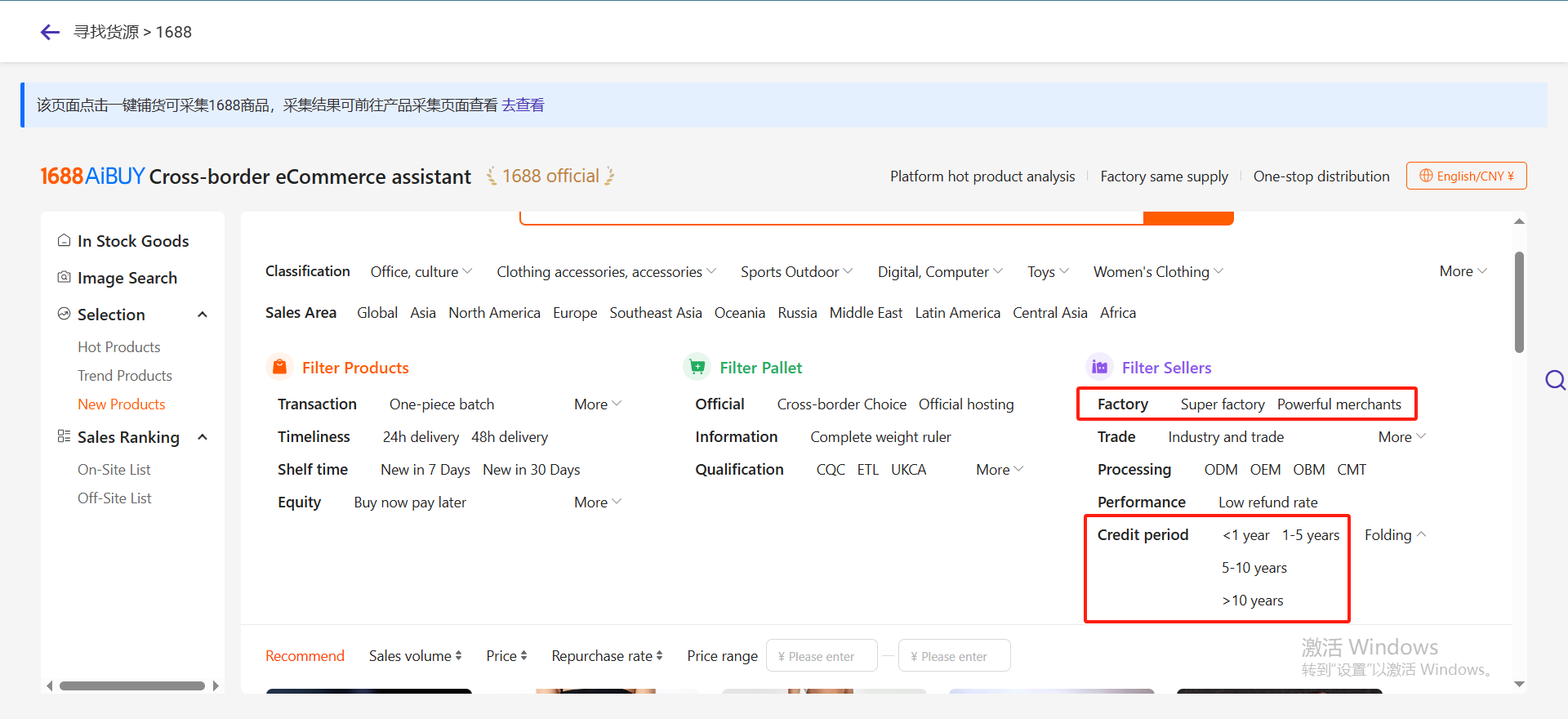
Task: Collapse the Selection section in sidebar
Action: coord(203,315)
